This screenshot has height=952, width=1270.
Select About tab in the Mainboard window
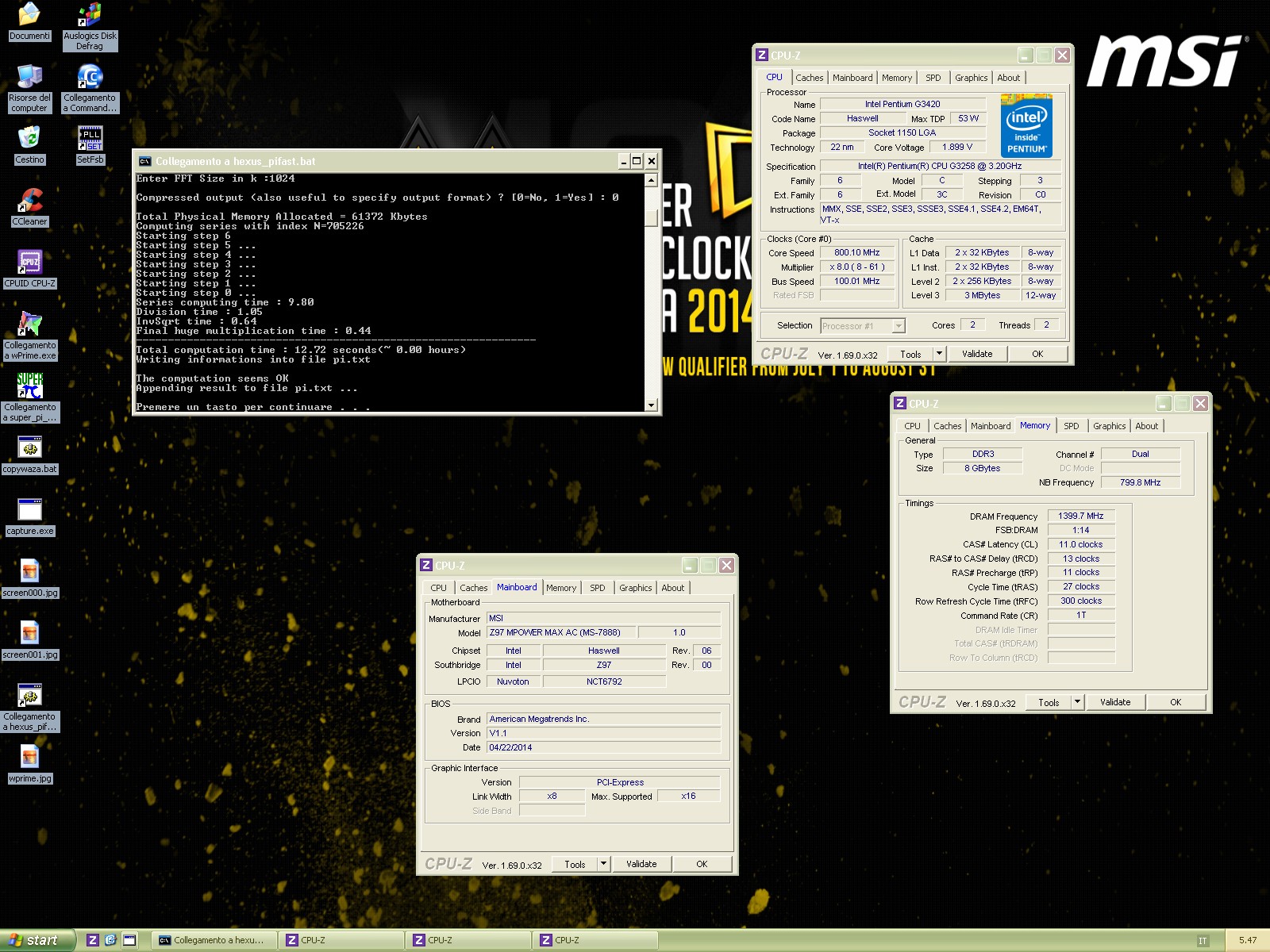(672, 588)
